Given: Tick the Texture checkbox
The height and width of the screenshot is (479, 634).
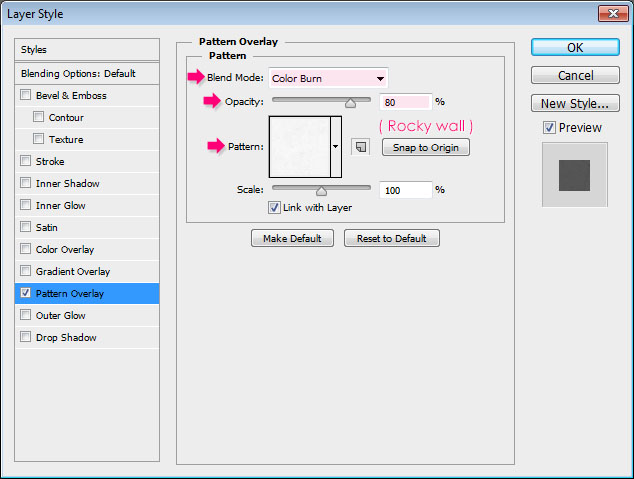Looking at the screenshot, I should click(x=38, y=139).
